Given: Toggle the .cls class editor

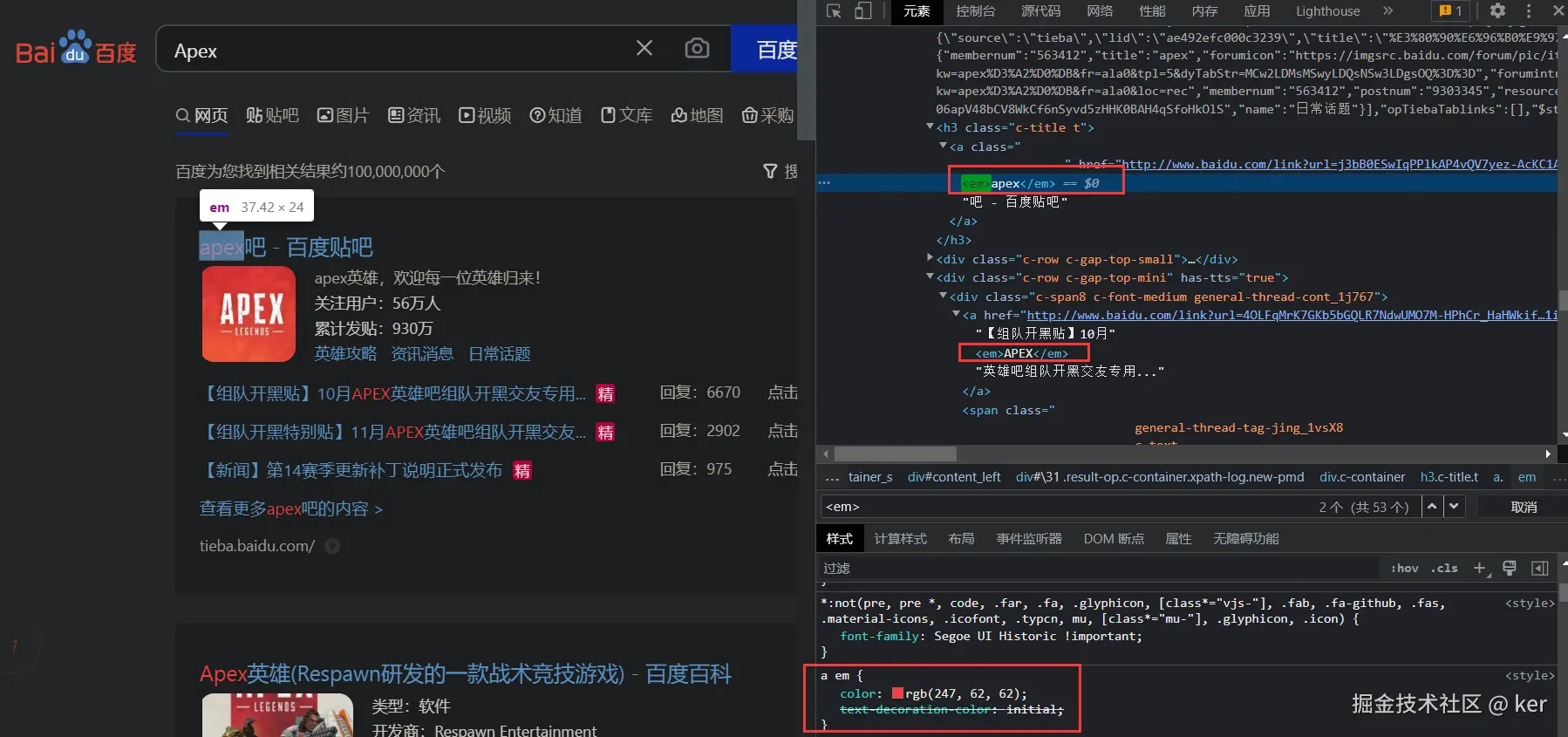Looking at the screenshot, I should click(1444, 568).
